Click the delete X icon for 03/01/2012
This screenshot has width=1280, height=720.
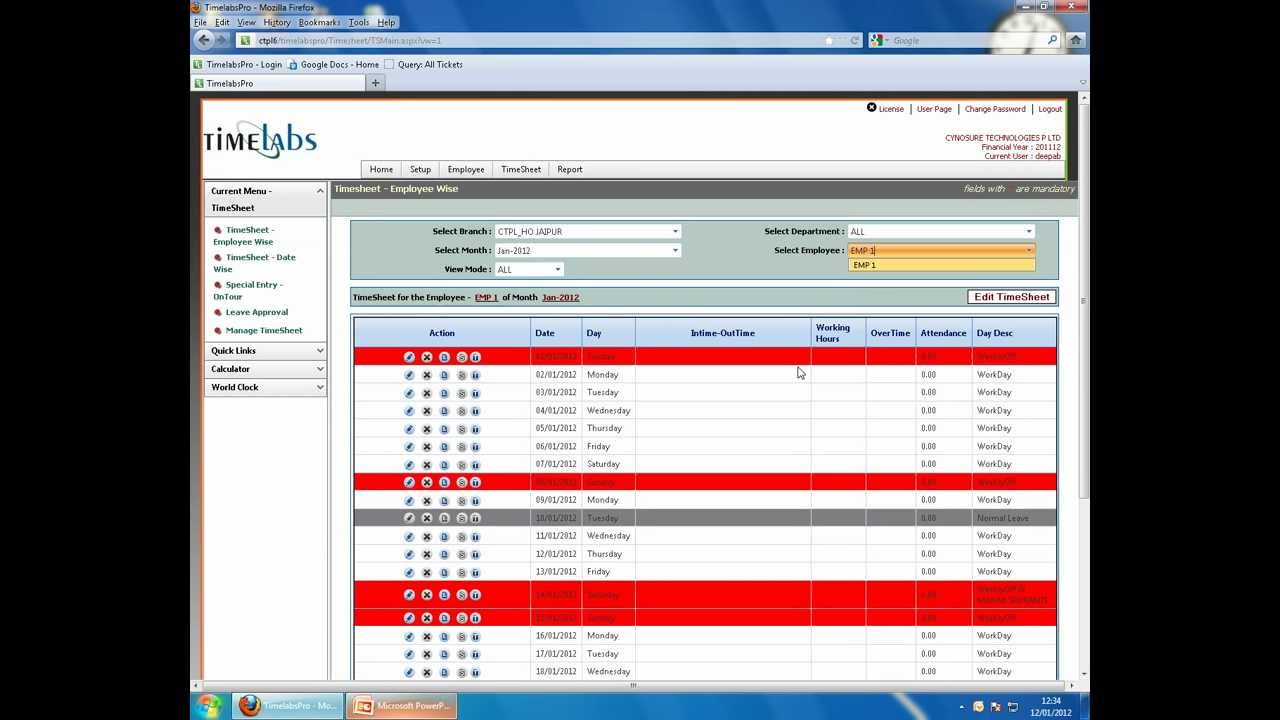tap(427, 393)
